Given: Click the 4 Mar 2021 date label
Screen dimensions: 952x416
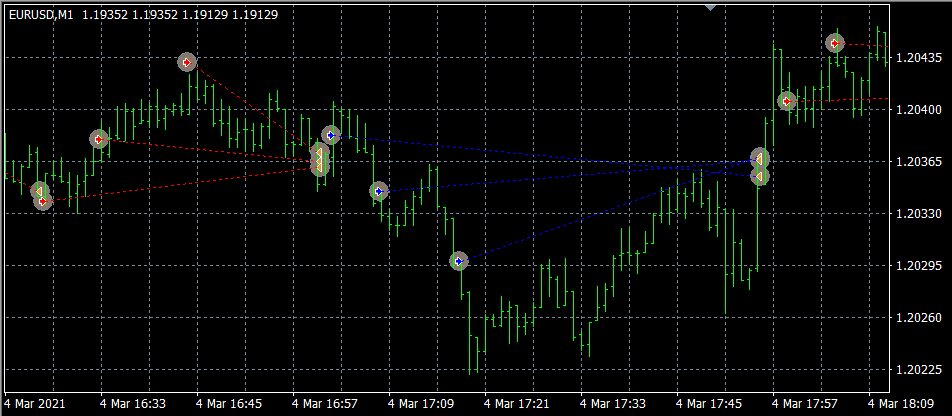Looking at the screenshot, I should (x=36, y=404).
